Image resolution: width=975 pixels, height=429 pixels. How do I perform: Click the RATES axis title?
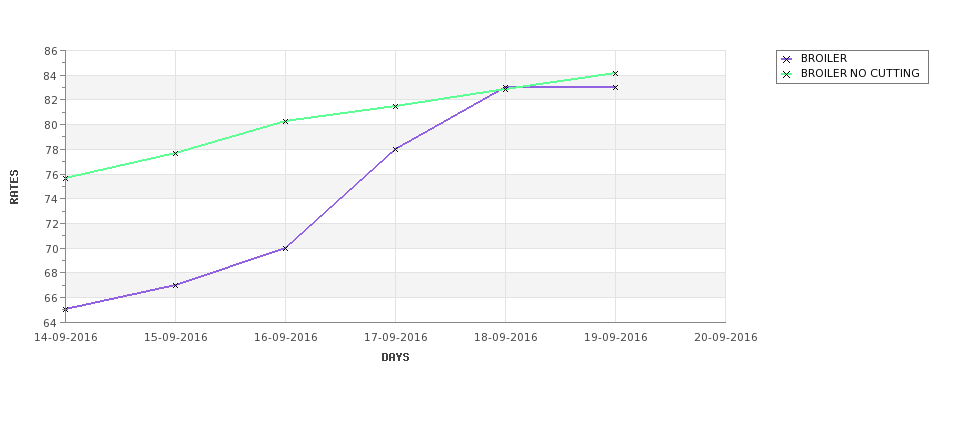point(14,187)
